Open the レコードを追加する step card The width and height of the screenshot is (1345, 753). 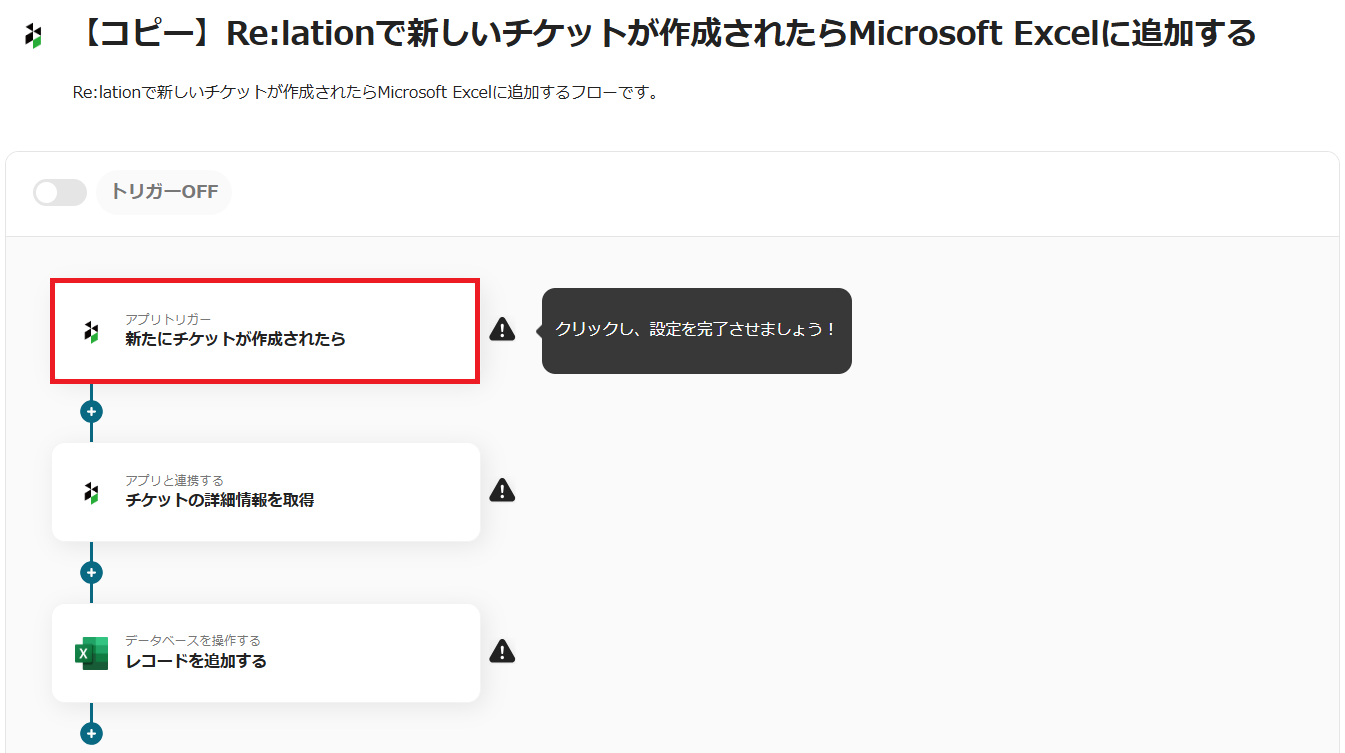tap(266, 653)
